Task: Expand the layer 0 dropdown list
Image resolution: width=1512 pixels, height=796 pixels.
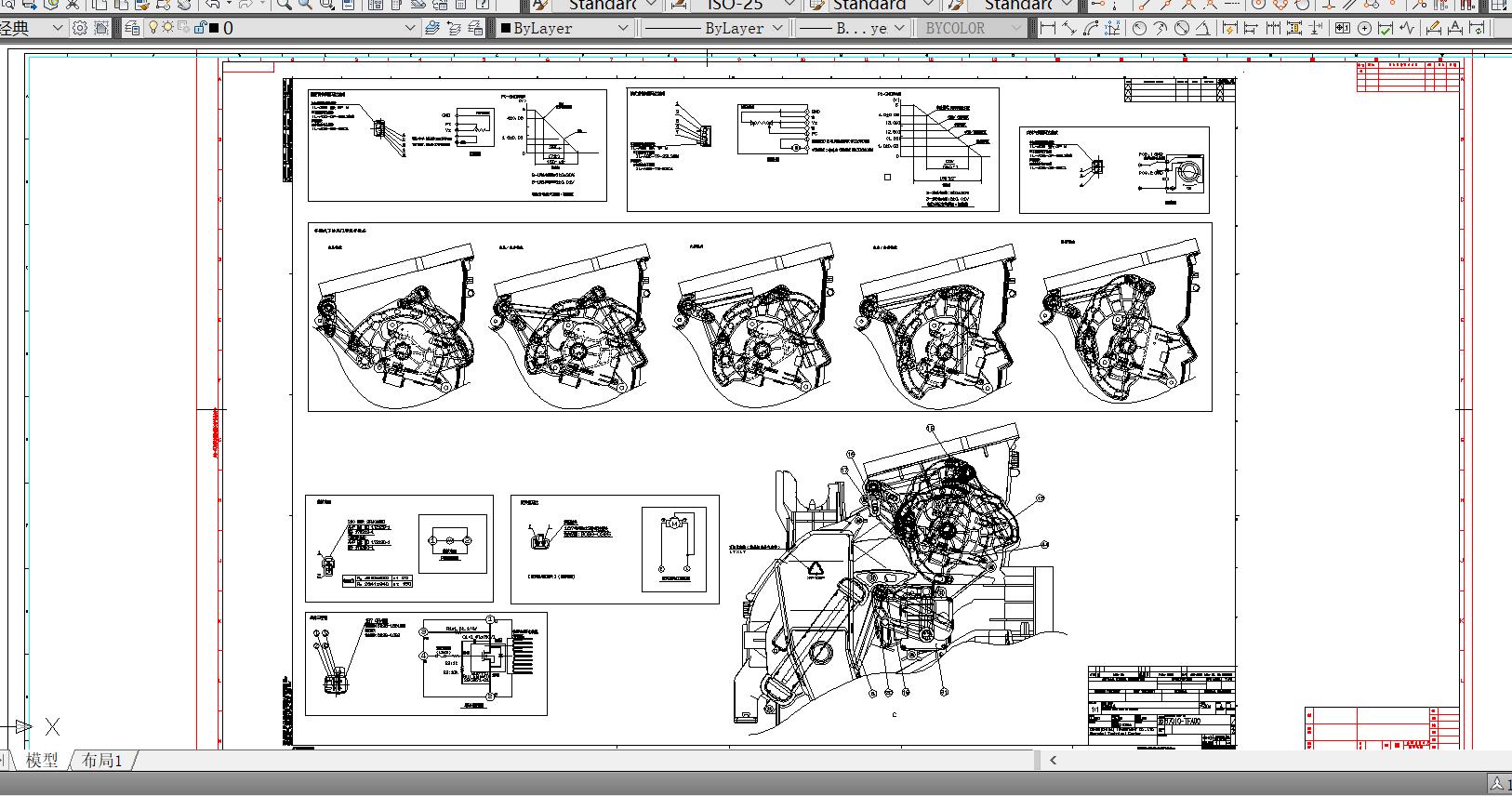Action: click(x=410, y=28)
